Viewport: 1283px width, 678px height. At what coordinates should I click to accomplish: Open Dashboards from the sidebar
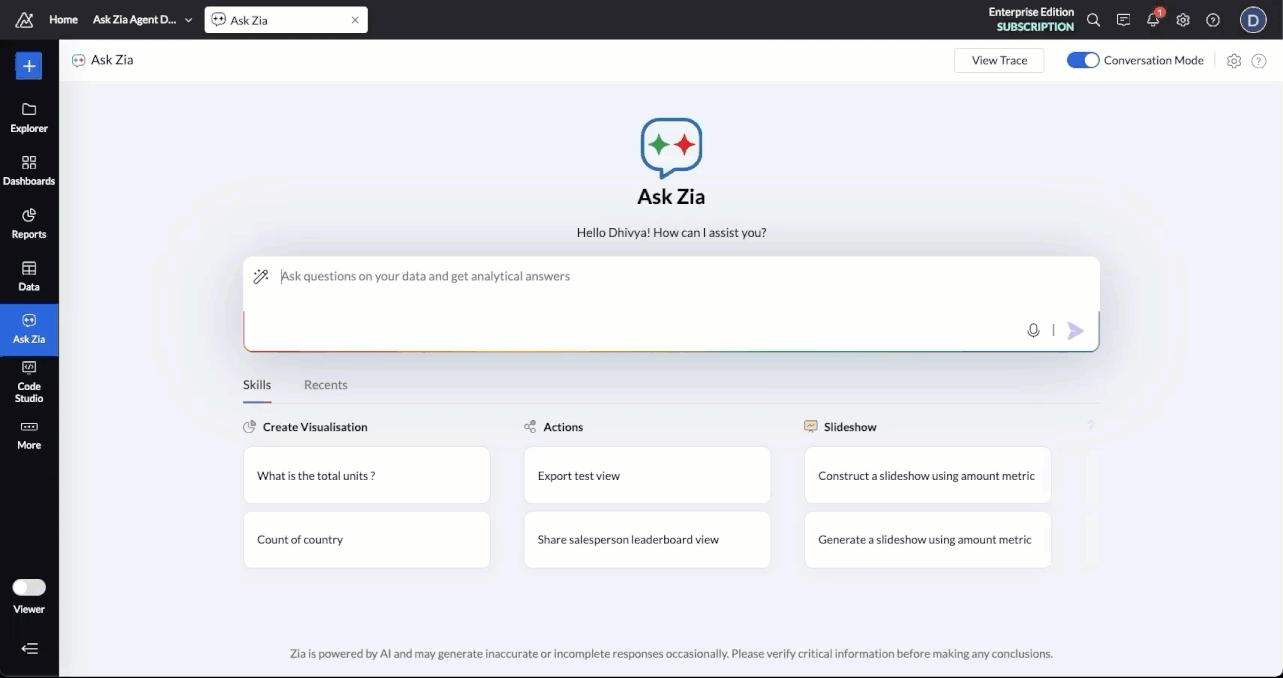29,169
